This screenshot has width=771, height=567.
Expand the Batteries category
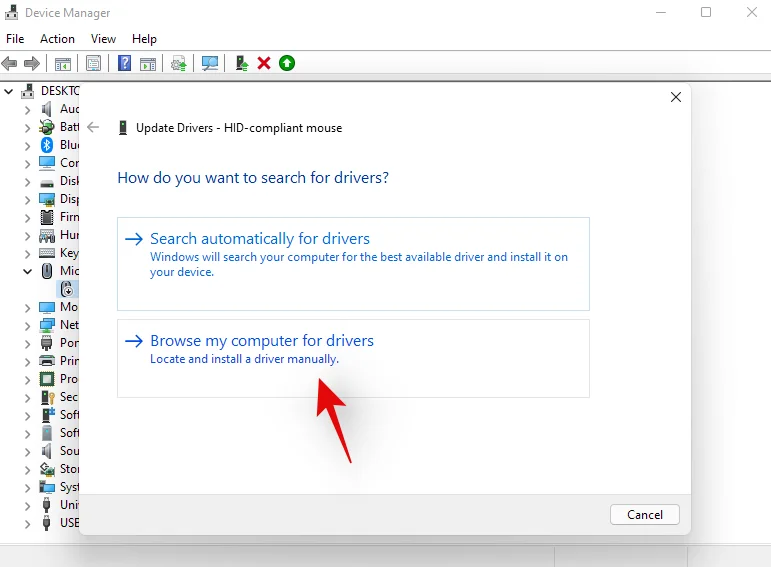[x=28, y=128]
